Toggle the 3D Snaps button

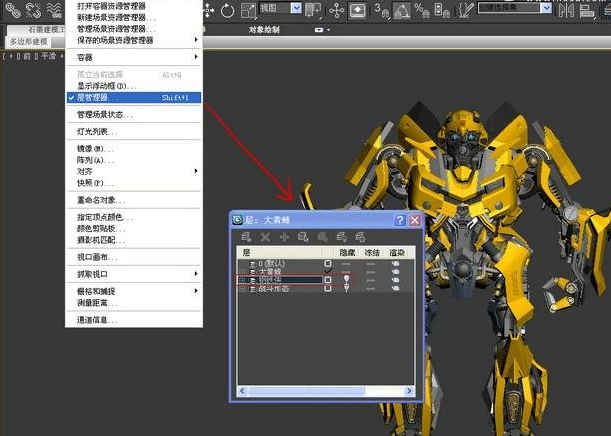[x=382, y=11]
